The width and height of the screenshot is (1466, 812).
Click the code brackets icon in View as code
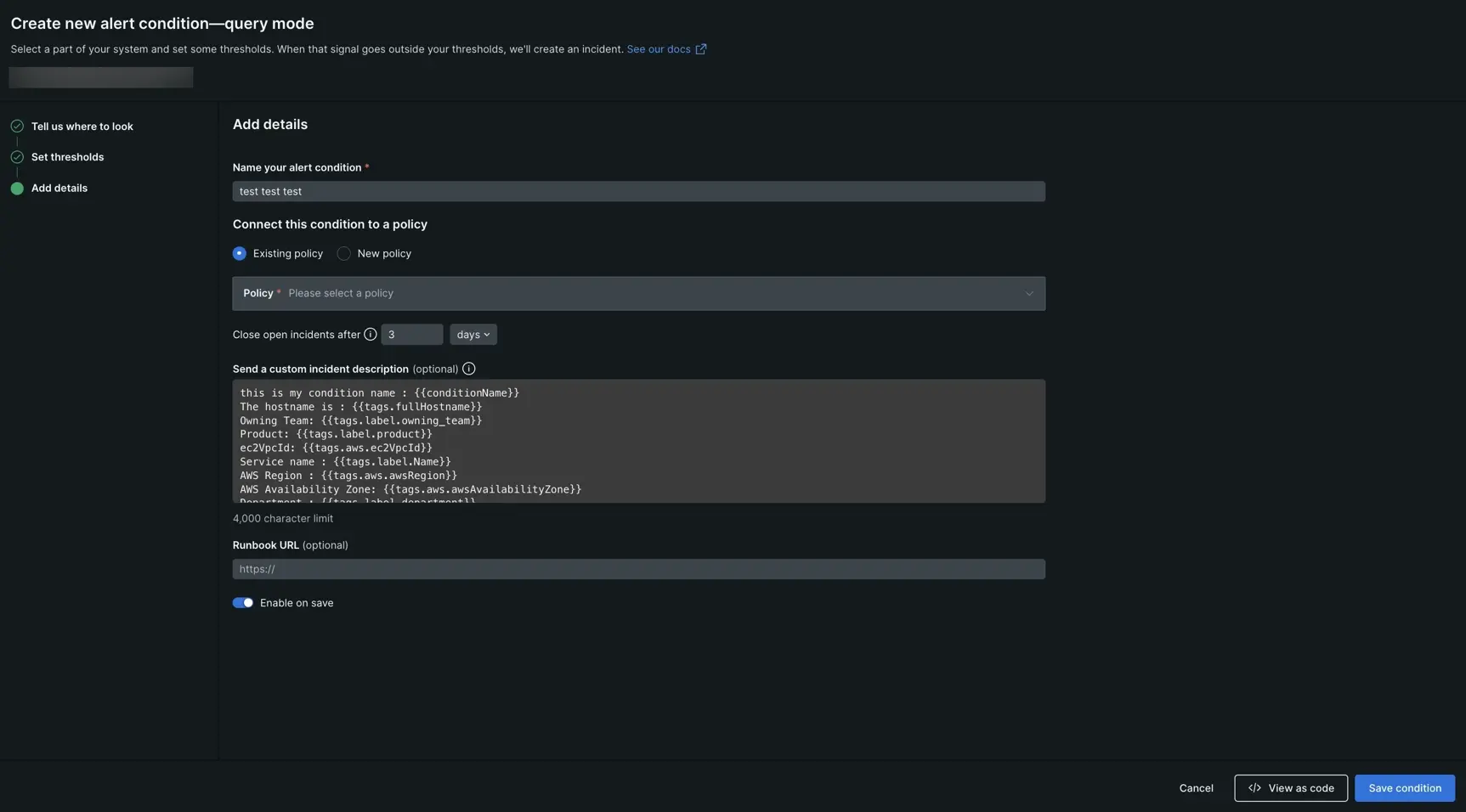(x=1254, y=788)
